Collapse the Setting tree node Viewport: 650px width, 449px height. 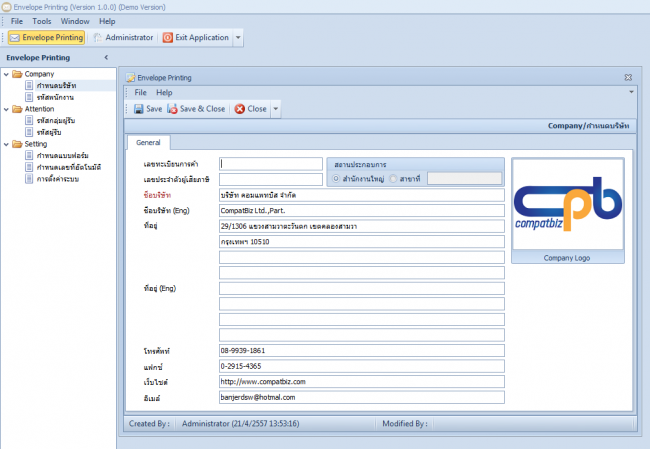(x=6, y=144)
